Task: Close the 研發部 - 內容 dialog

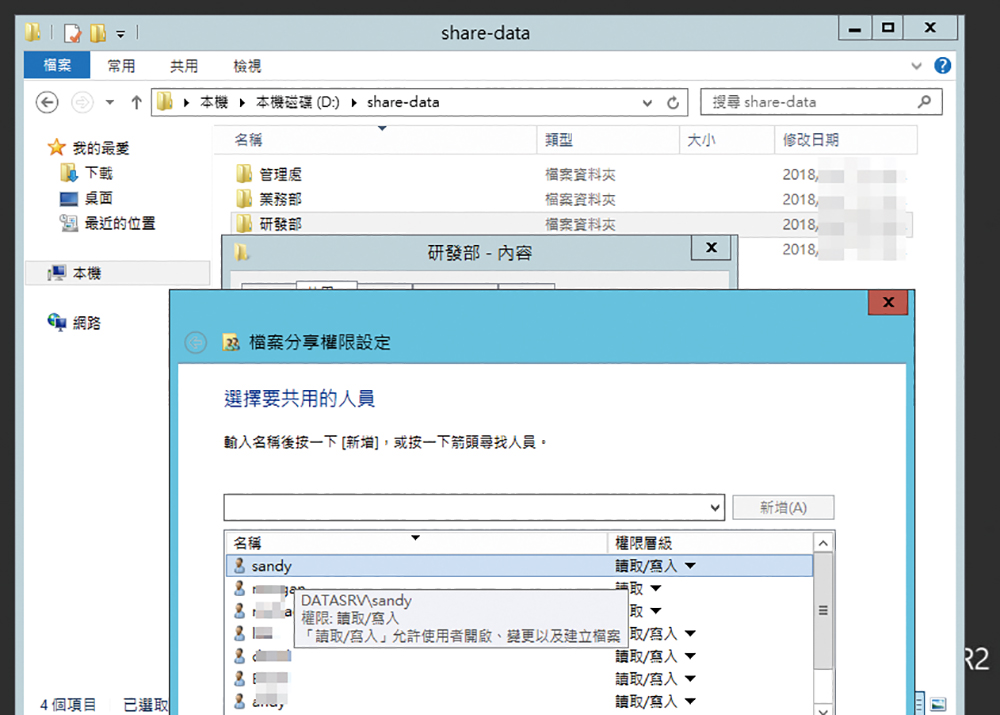Action: click(711, 247)
